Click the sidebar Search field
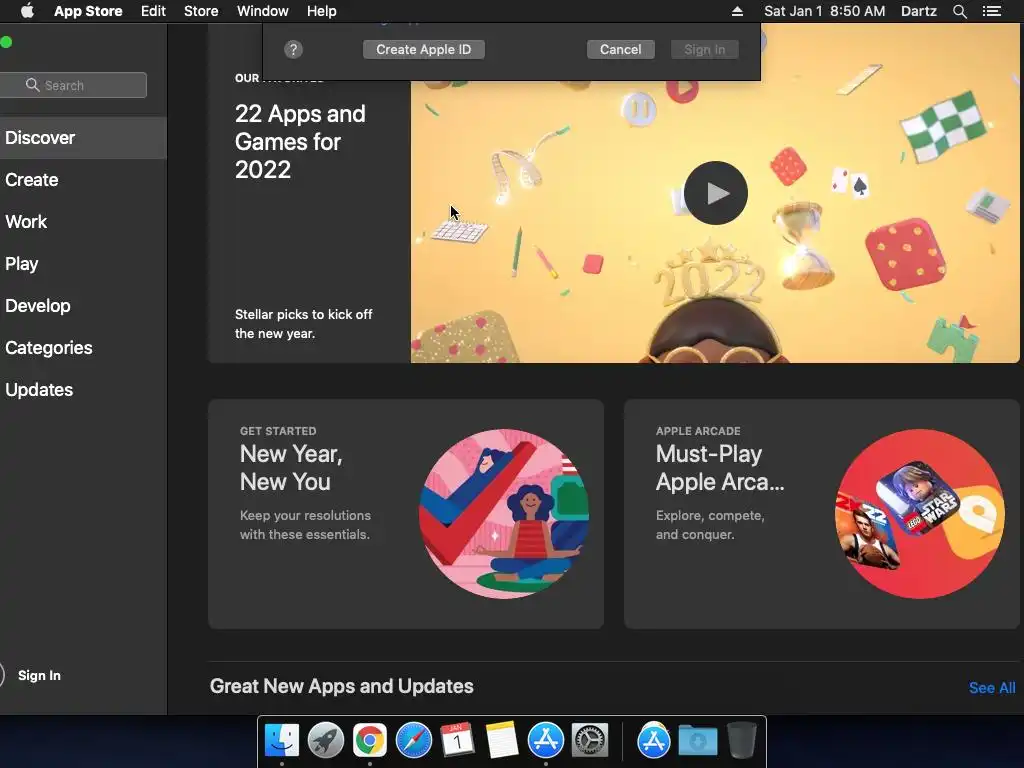This screenshot has width=1024, height=768. [x=73, y=85]
